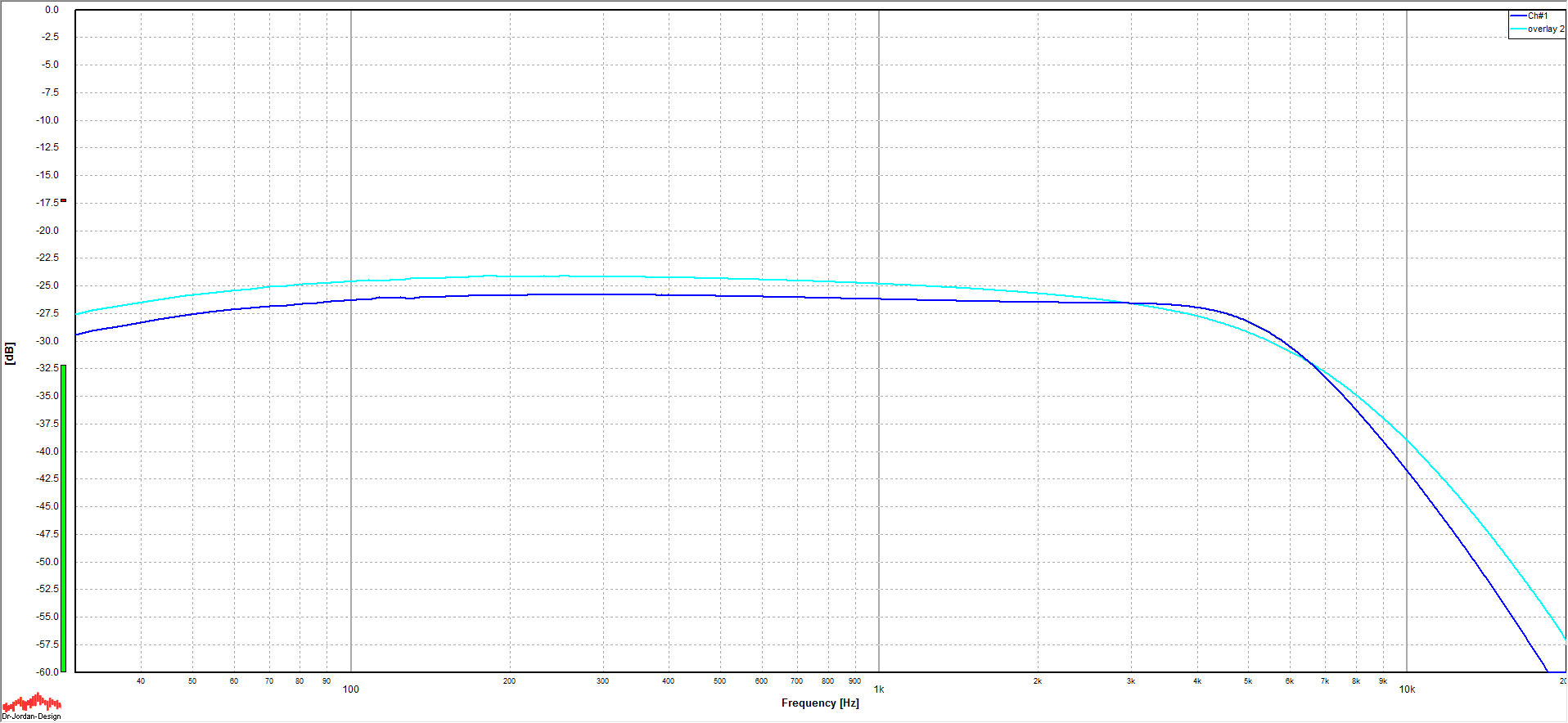Click the red Dr-Jordan-Design waveform logo
Image resolution: width=1568 pixels, height=723 pixels.
tap(31, 703)
